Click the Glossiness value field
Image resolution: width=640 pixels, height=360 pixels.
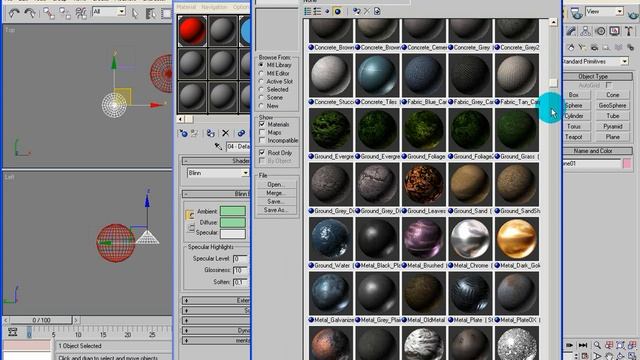pos(240,270)
